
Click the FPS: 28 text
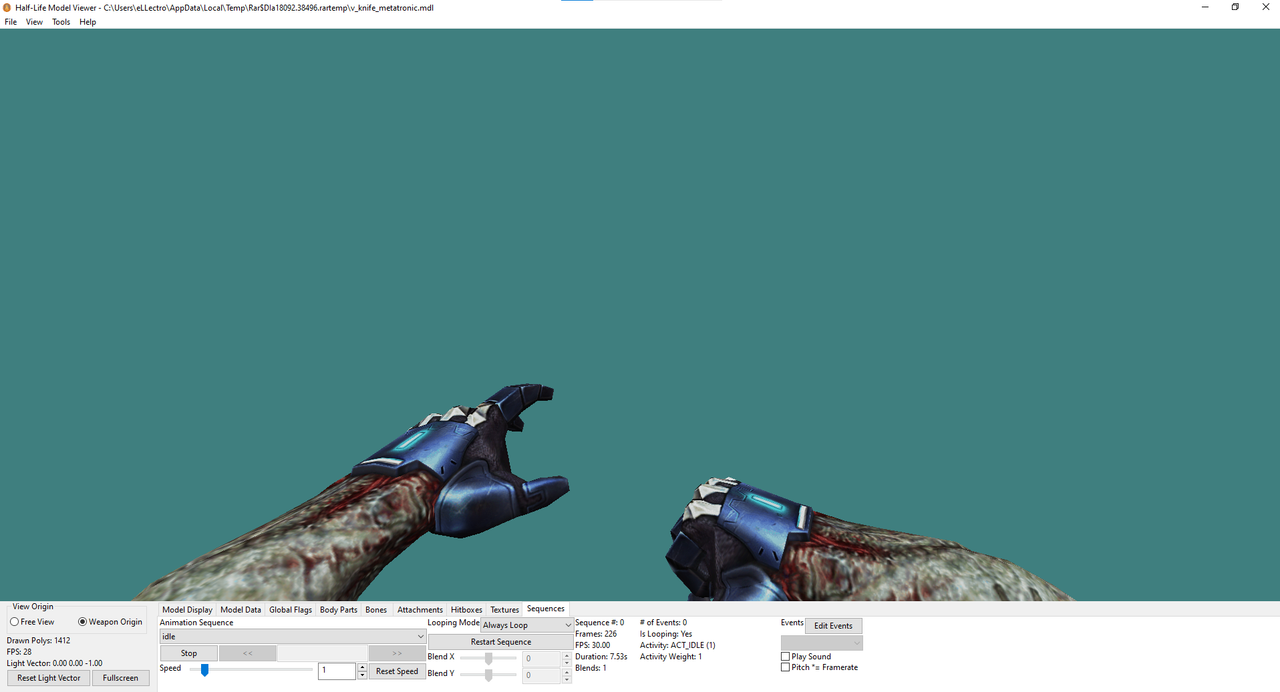click(x=19, y=651)
